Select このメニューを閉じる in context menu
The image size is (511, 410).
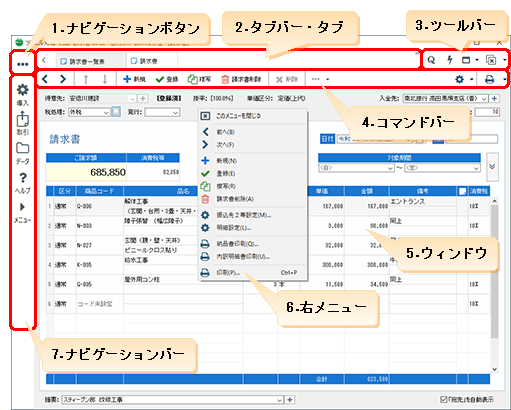click(x=238, y=116)
